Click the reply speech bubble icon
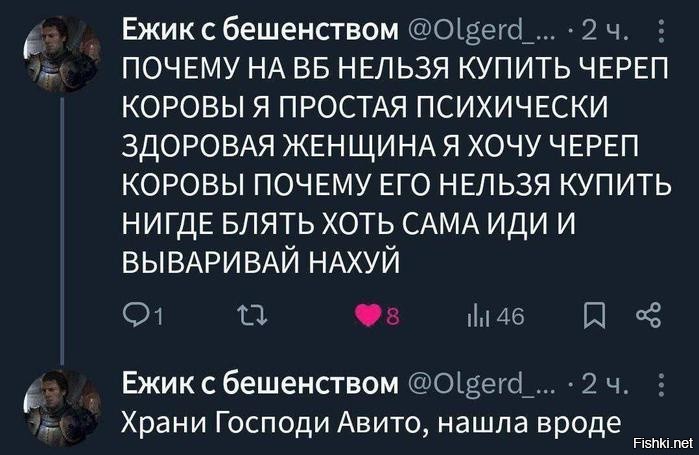This screenshot has width=699, height=455. pyautogui.click(x=130, y=318)
